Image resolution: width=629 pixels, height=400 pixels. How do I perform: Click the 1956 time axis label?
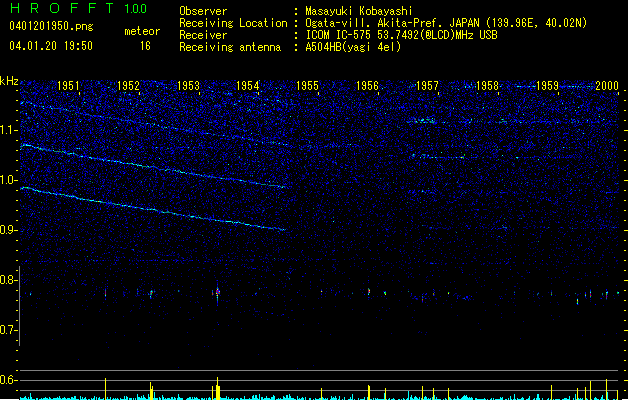367,86
